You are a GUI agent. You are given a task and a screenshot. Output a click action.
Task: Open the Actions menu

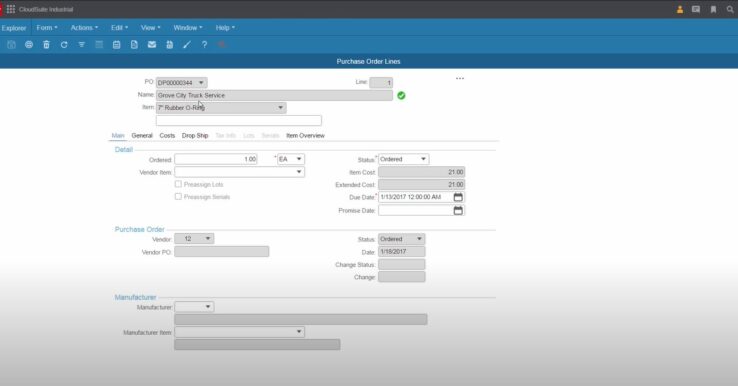point(84,28)
